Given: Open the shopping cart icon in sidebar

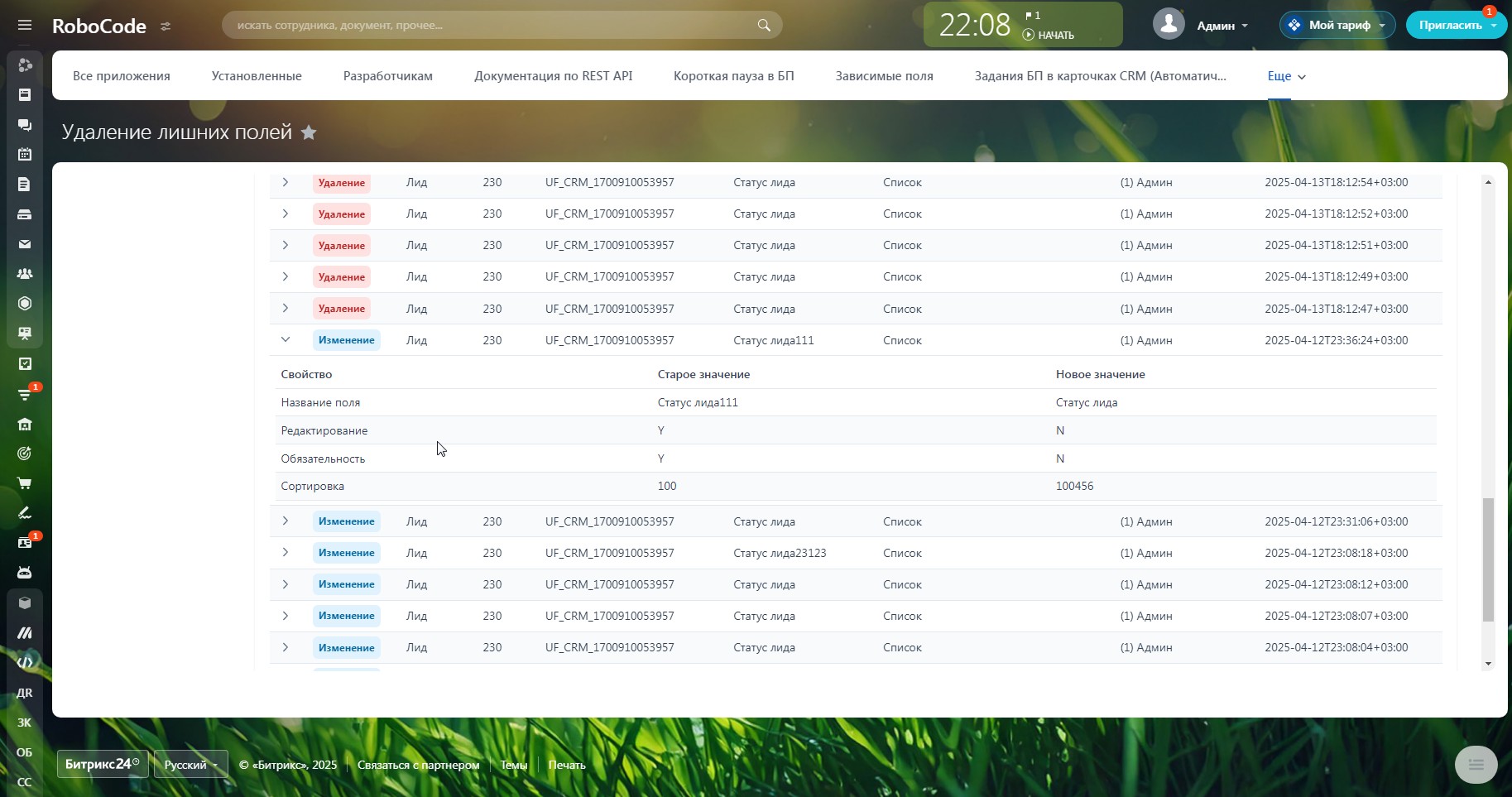Looking at the screenshot, I should (x=25, y=483).
